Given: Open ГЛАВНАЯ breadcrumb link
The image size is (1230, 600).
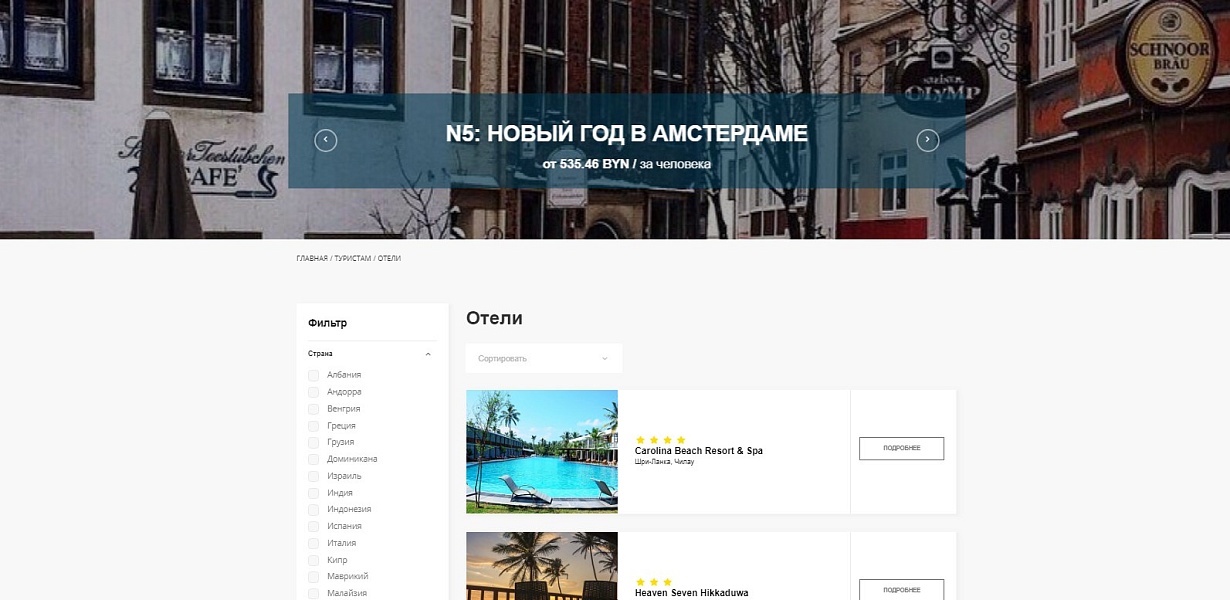Looking at the screenshot, I should (x=312, y=259).
